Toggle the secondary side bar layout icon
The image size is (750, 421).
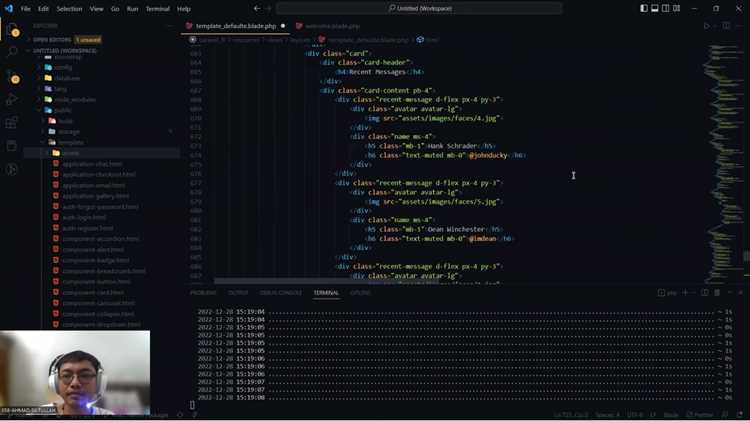pyautogui.click(x=665, y=9)
